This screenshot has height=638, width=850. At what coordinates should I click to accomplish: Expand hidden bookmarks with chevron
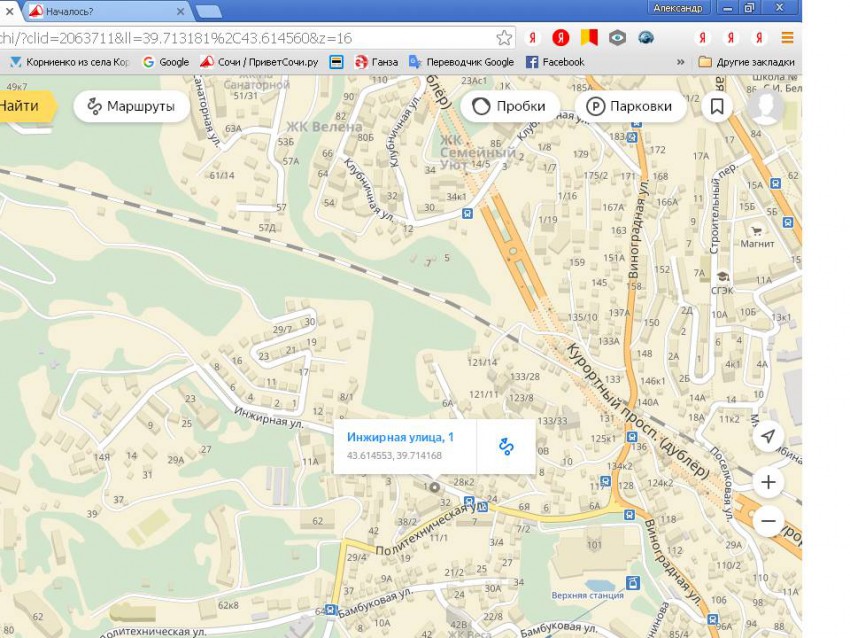(x=680, y=62)
